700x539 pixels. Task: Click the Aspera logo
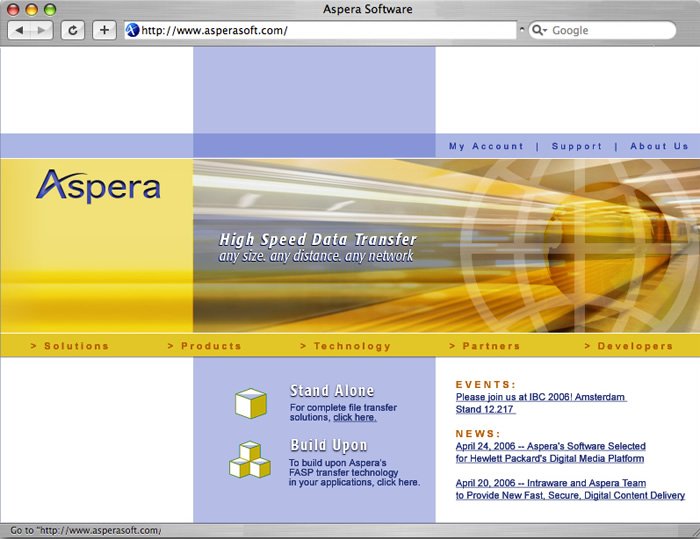pyautogui.click(x=98, y=186)
